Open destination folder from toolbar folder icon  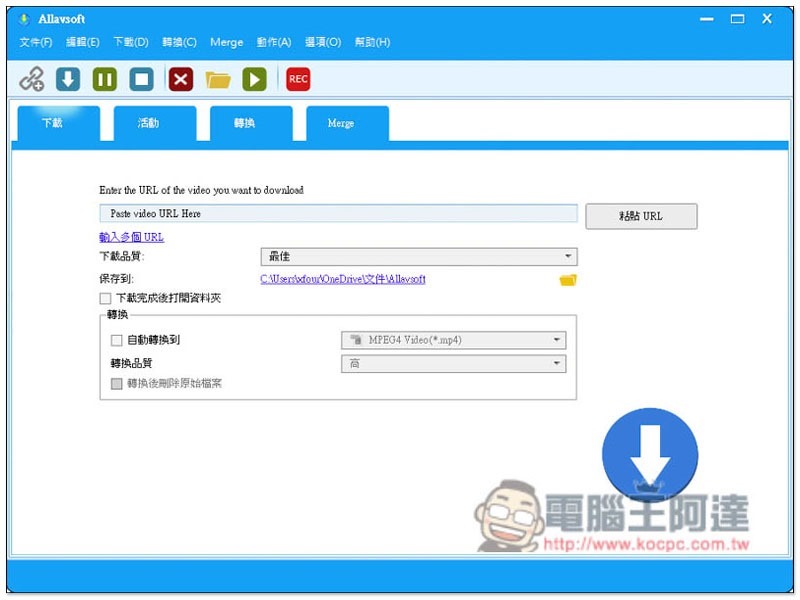tap(218, 80)
